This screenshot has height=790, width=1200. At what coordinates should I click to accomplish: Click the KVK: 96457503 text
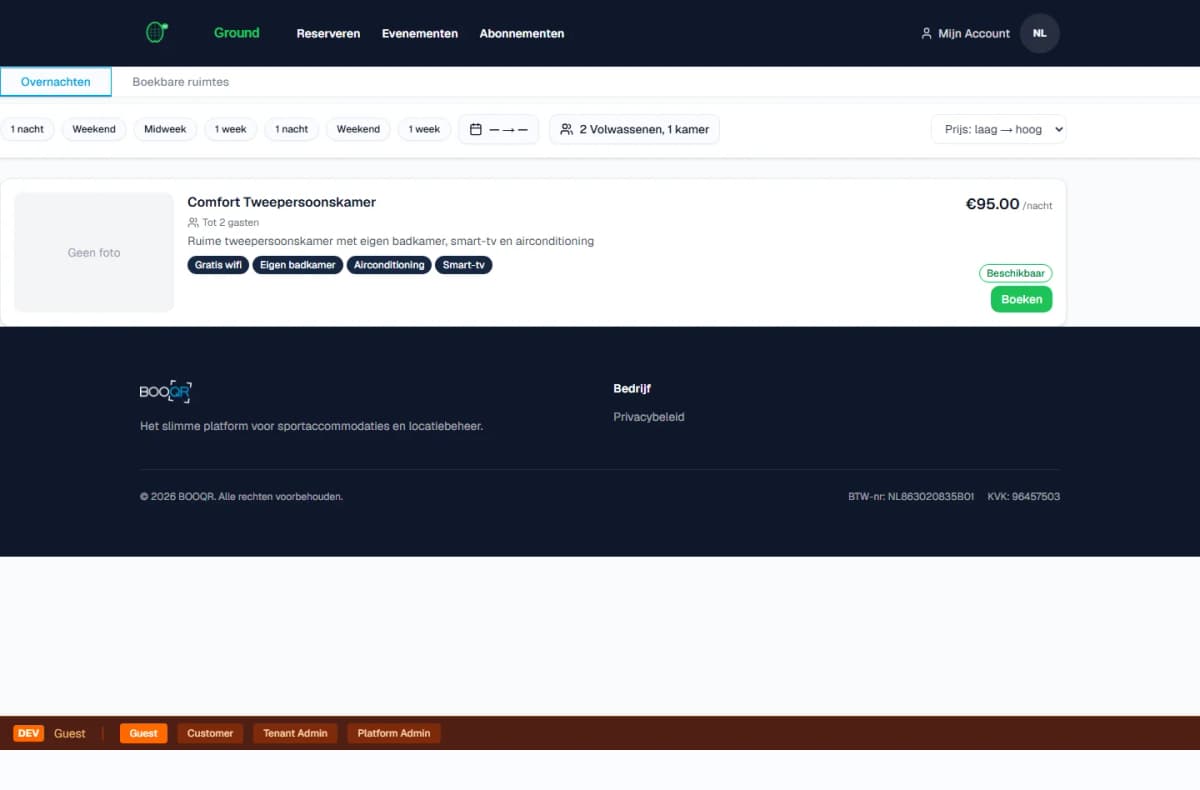pyautogui.click(x=1023, y=496)
